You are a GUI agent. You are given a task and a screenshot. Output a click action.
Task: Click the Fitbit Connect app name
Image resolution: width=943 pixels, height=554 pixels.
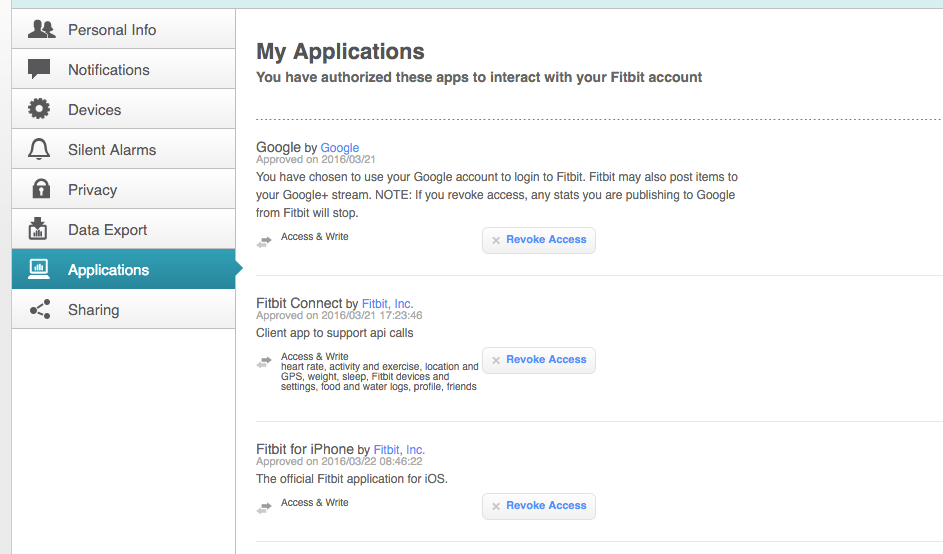click(299, 303)
